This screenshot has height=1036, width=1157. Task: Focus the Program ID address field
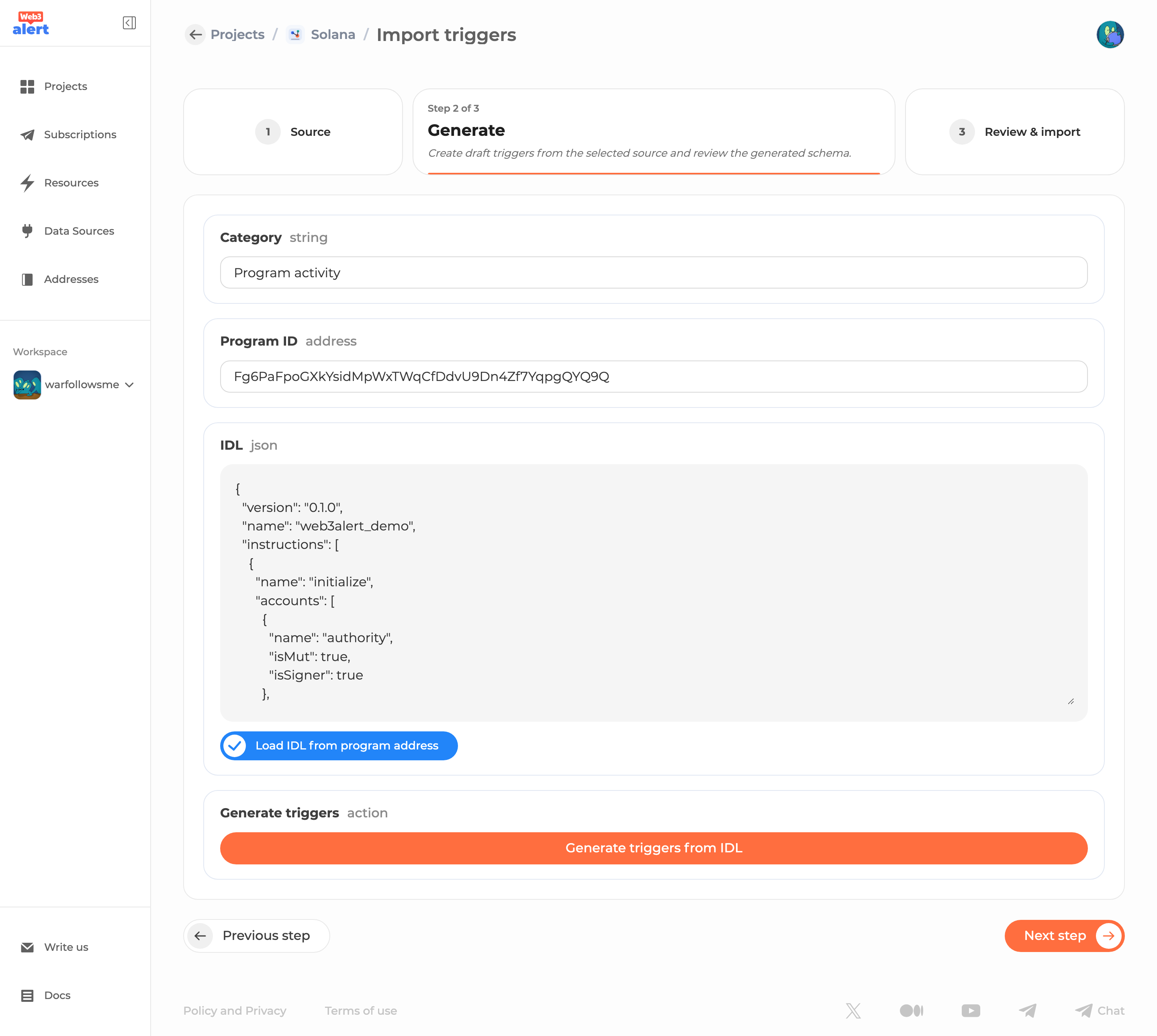click(653, 377)
